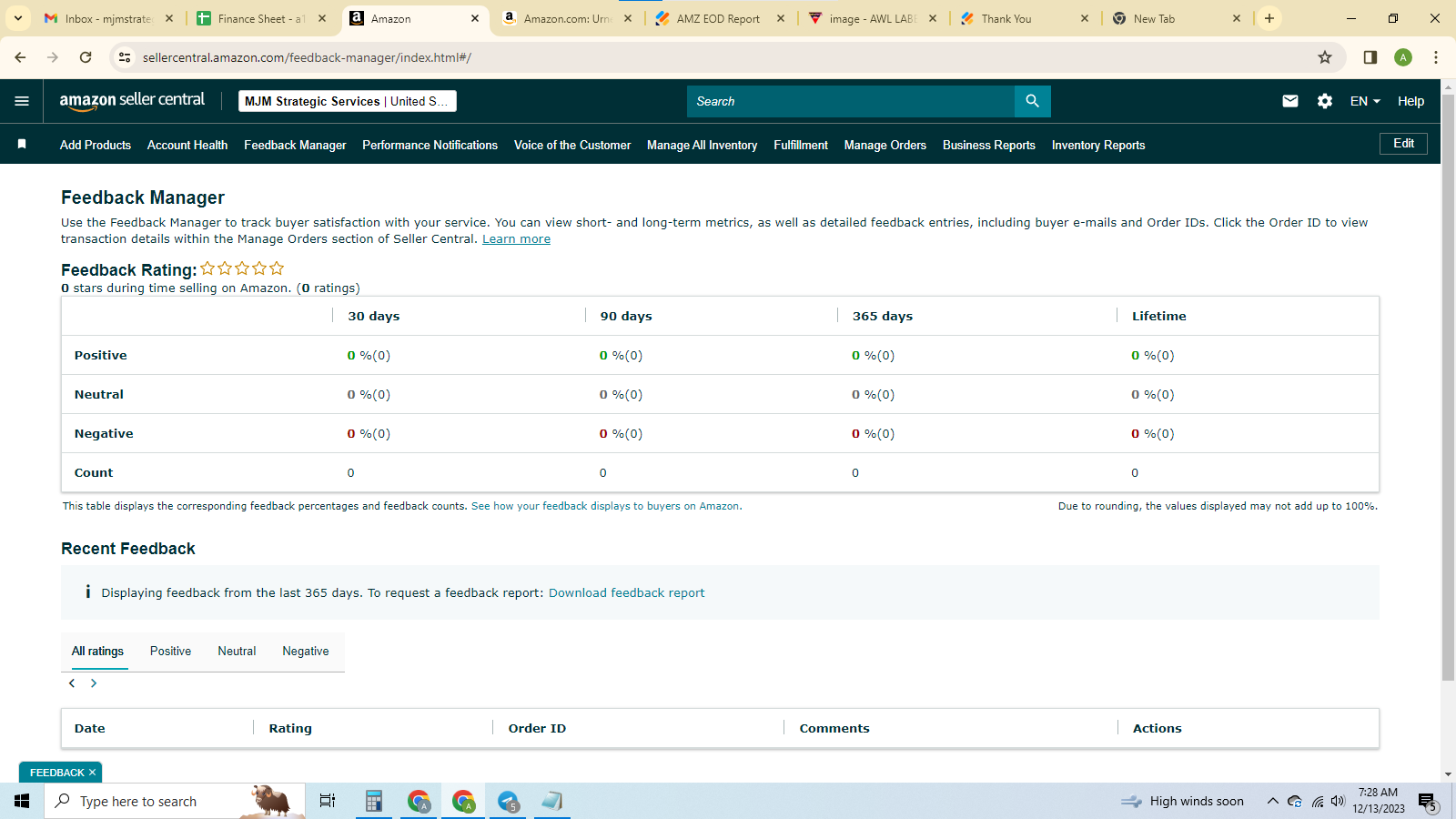The width and height of the screenshot is (1456, 819).
Task: Open Task View on the taskbar
Action: (328, 801)
